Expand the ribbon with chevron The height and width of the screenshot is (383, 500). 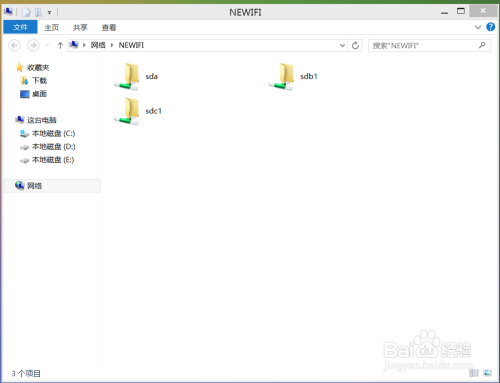coord(478,27)
